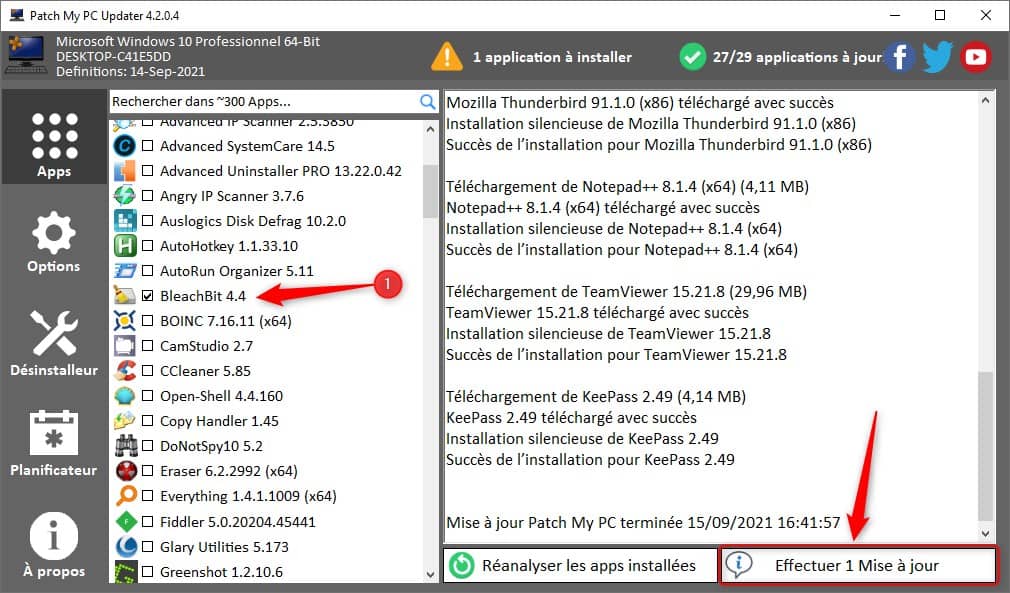Screen dimensions: 1010x593
Task: Click the Fiddler green diamond icon
Action: click(124, 522)
